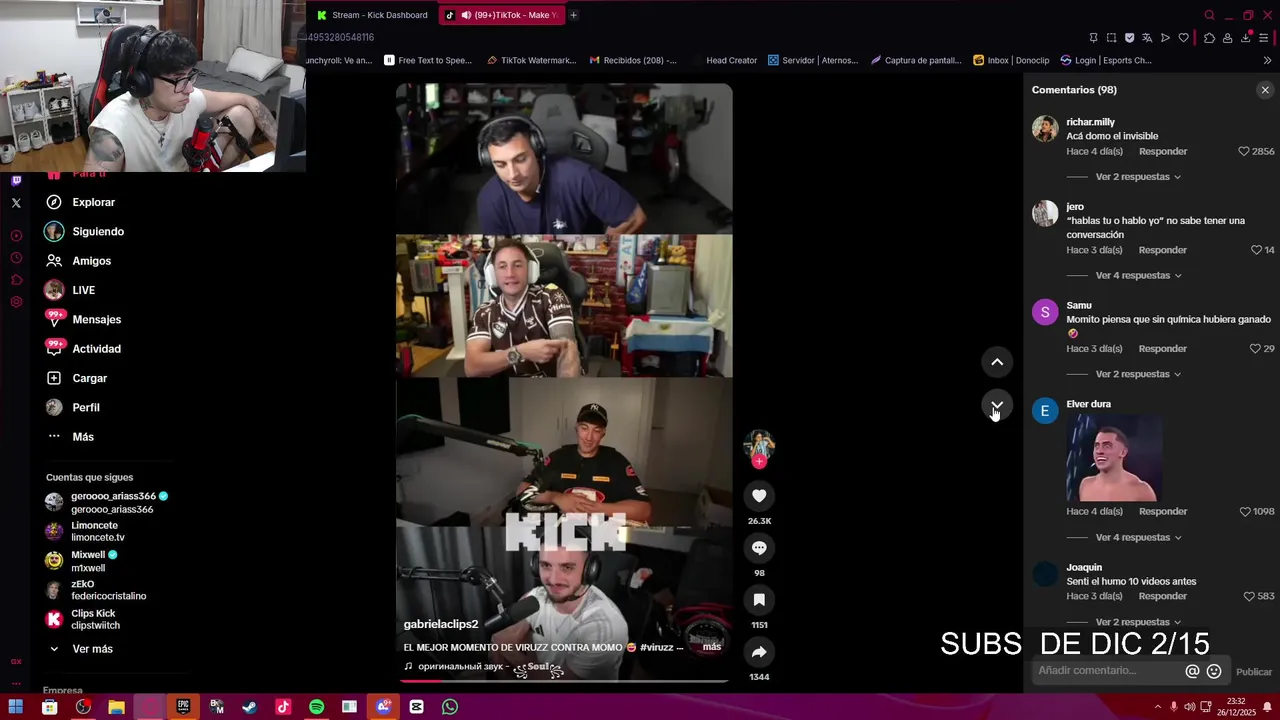Insert mention with @ icon in comment box

(1192, 672)
